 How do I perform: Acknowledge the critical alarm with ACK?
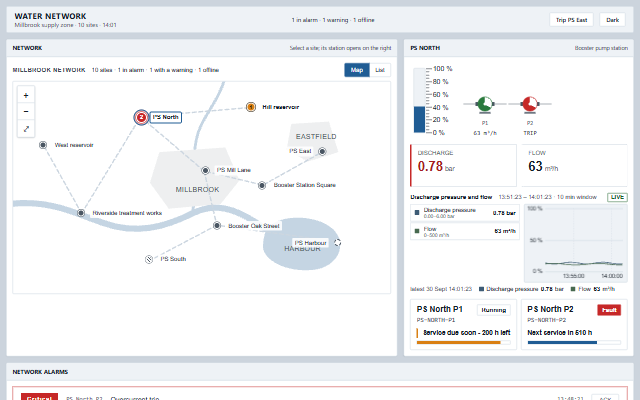coord(605,398)
